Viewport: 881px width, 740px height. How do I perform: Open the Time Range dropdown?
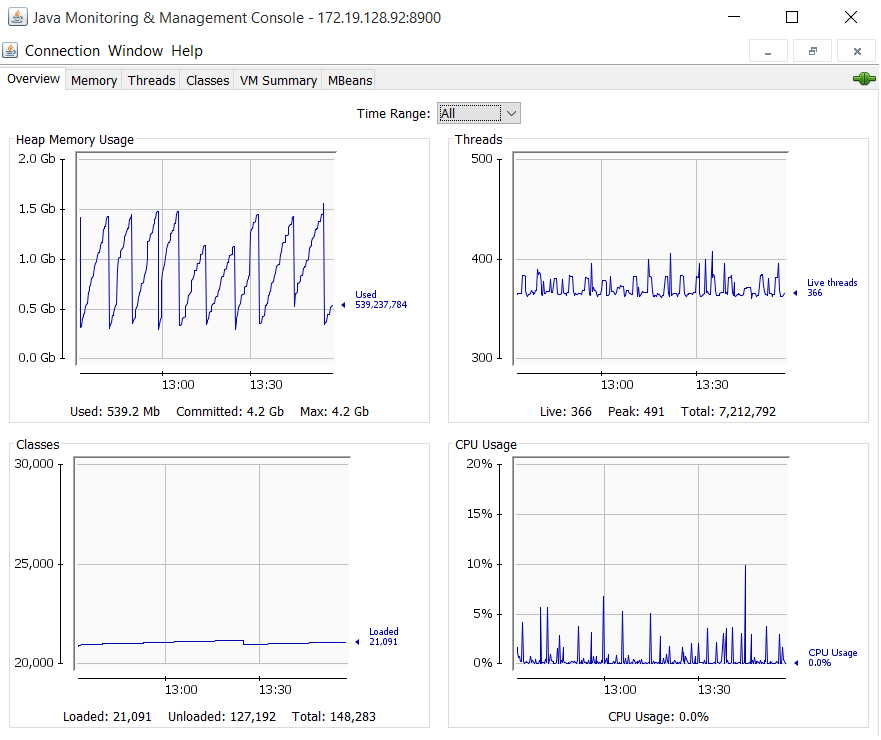(479, 113)
